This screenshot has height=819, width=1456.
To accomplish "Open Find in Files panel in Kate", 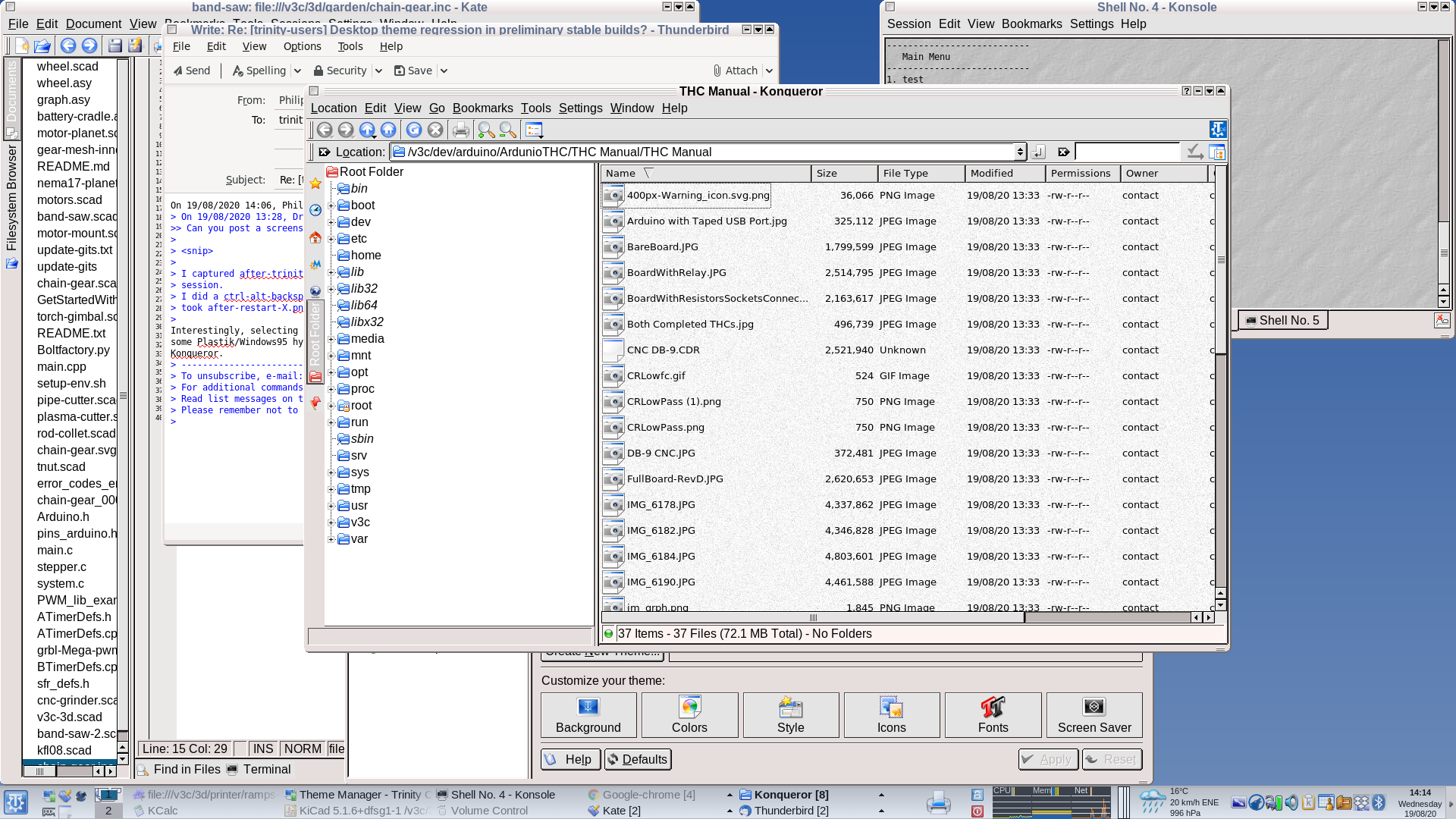I will tap(179, 769).
